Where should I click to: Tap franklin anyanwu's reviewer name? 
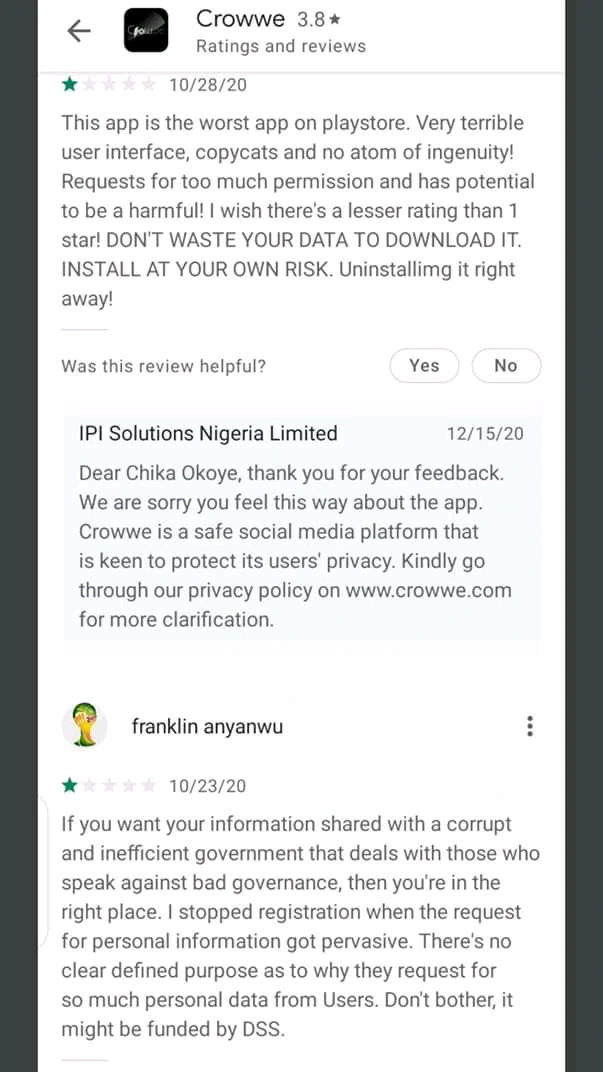[x=207, y=727]
